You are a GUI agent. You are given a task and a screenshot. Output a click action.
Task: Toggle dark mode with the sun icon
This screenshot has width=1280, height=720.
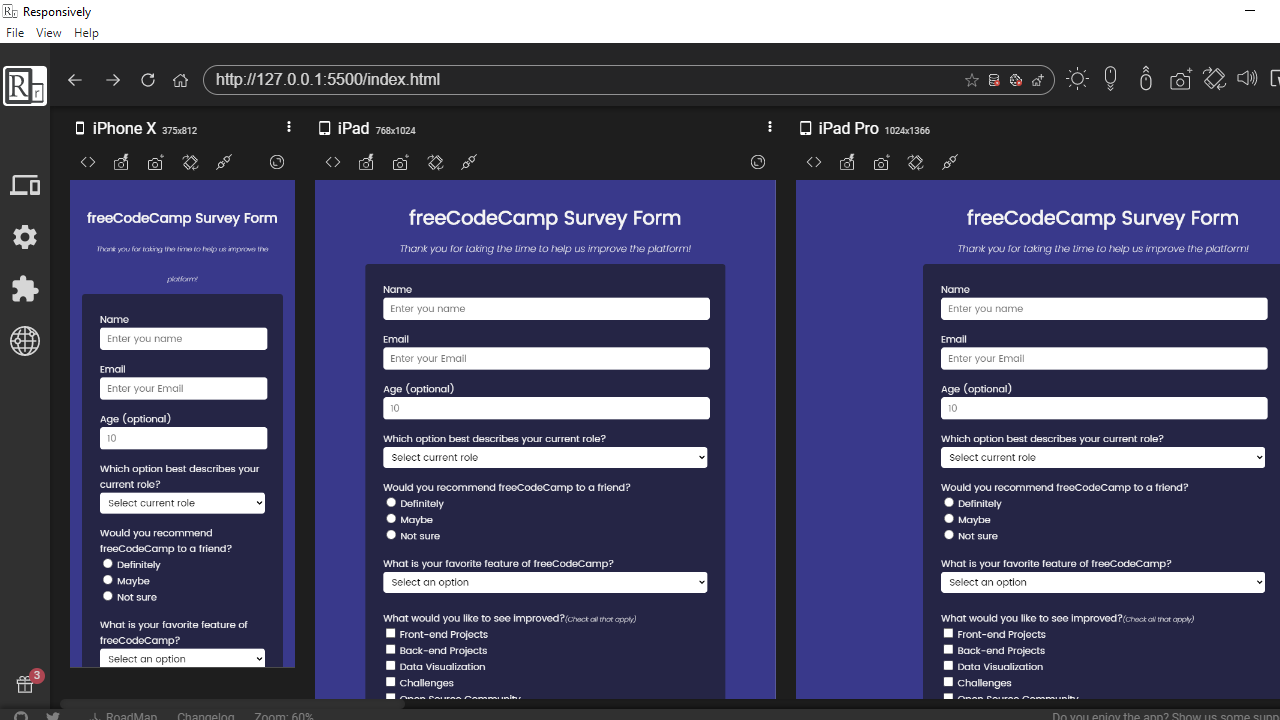coord(1077,77)
